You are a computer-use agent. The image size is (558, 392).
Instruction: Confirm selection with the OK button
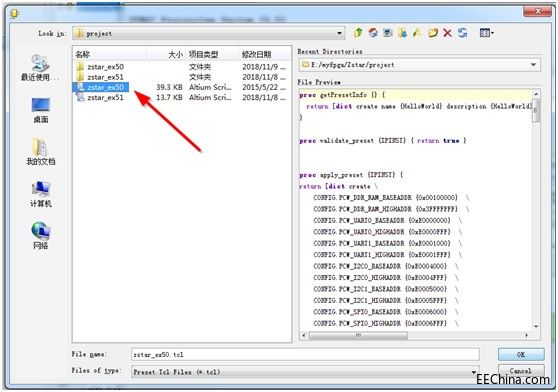point(521,354)
